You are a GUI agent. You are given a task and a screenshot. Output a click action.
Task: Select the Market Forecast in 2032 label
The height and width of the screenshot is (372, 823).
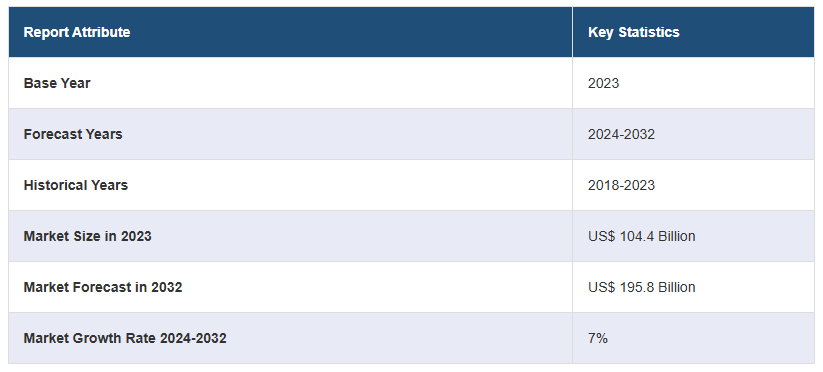[x=103, y=287]
